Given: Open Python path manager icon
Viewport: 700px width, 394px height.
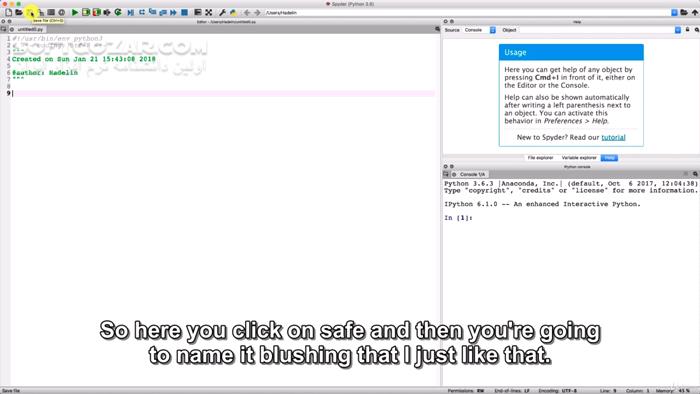Looking at the screenshot, I should click(233, 12).
